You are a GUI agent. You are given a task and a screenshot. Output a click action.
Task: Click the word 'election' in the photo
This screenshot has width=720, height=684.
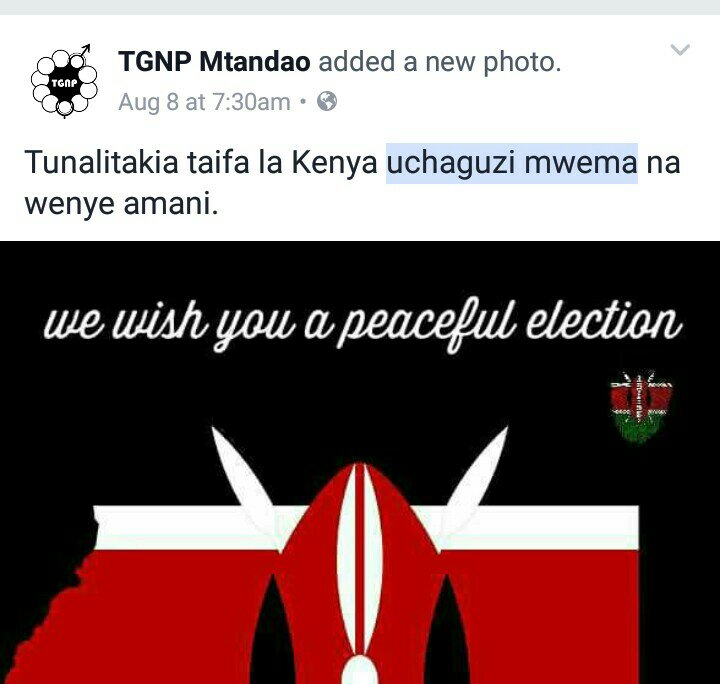603,320
